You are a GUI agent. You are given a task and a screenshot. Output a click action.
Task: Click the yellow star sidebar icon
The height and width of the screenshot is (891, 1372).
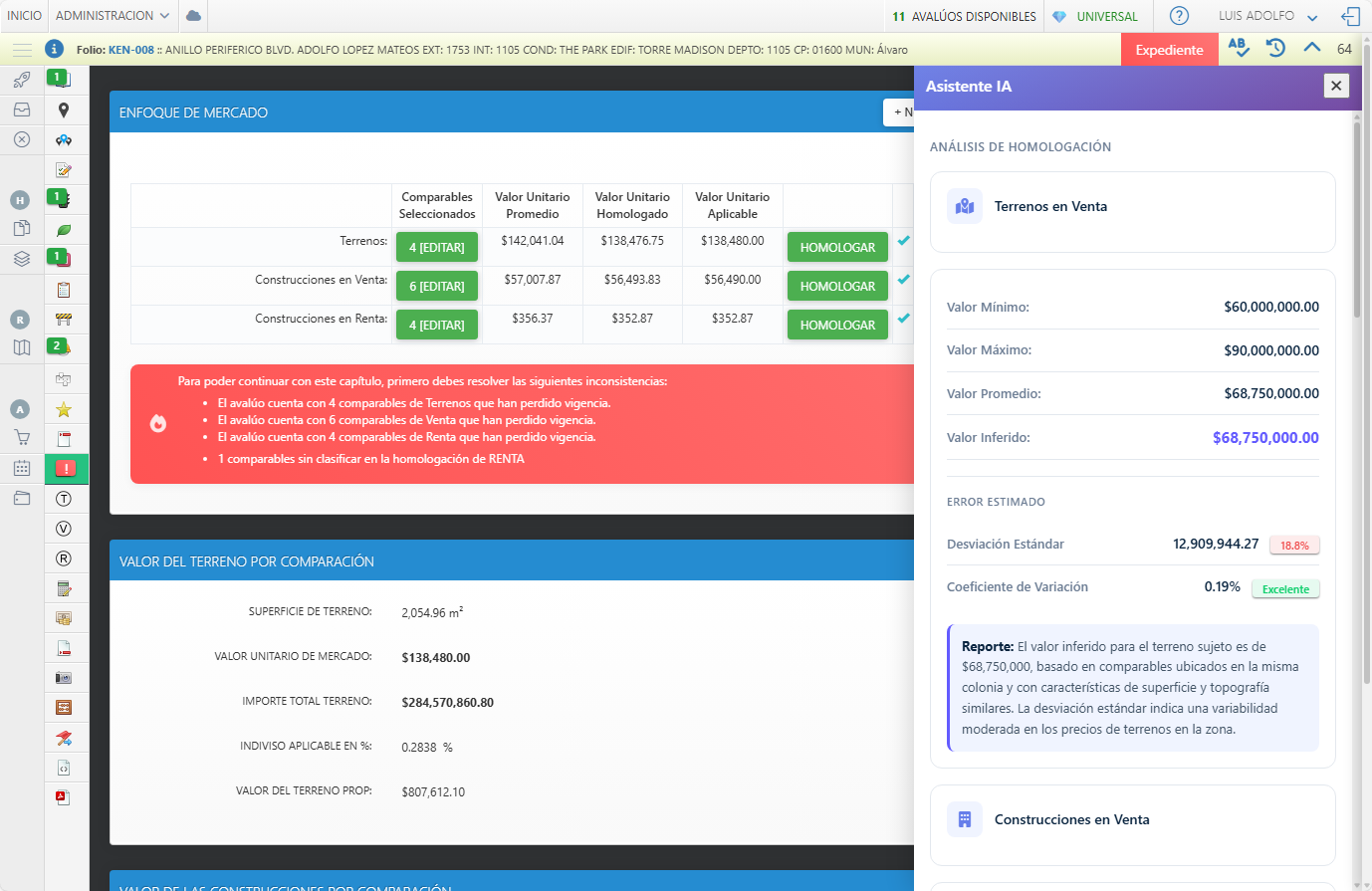click(64, 409)
